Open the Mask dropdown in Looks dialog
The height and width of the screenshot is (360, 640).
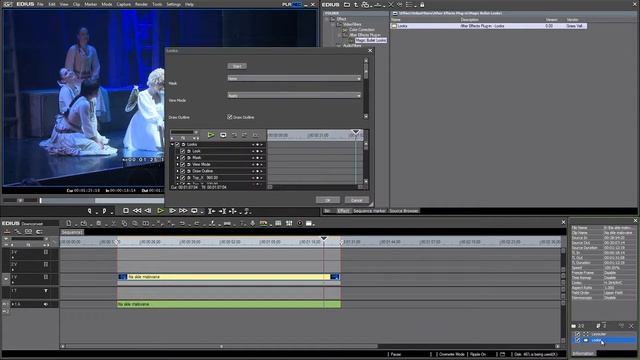point(294,78)
